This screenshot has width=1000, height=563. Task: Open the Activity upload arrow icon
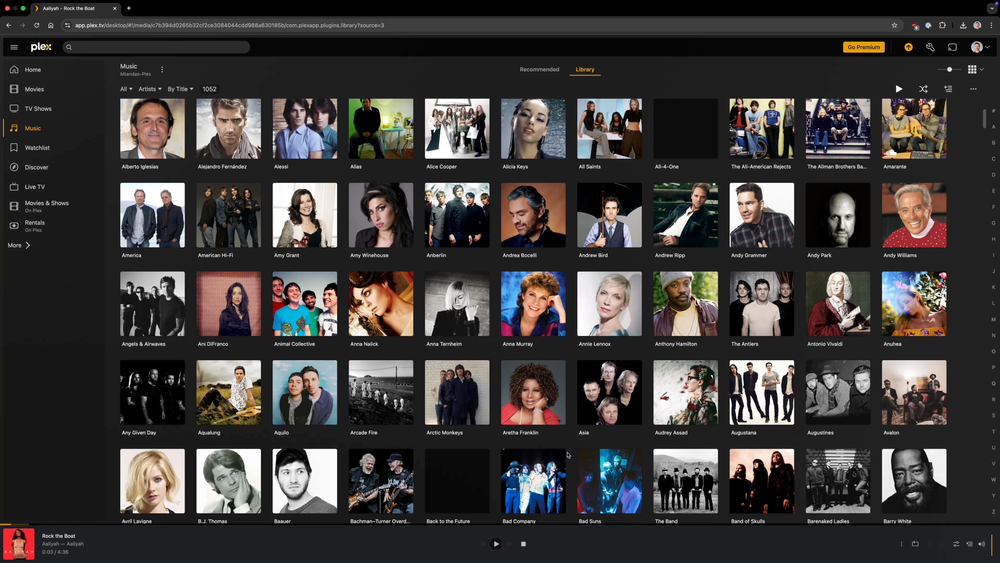click(908, 47)
